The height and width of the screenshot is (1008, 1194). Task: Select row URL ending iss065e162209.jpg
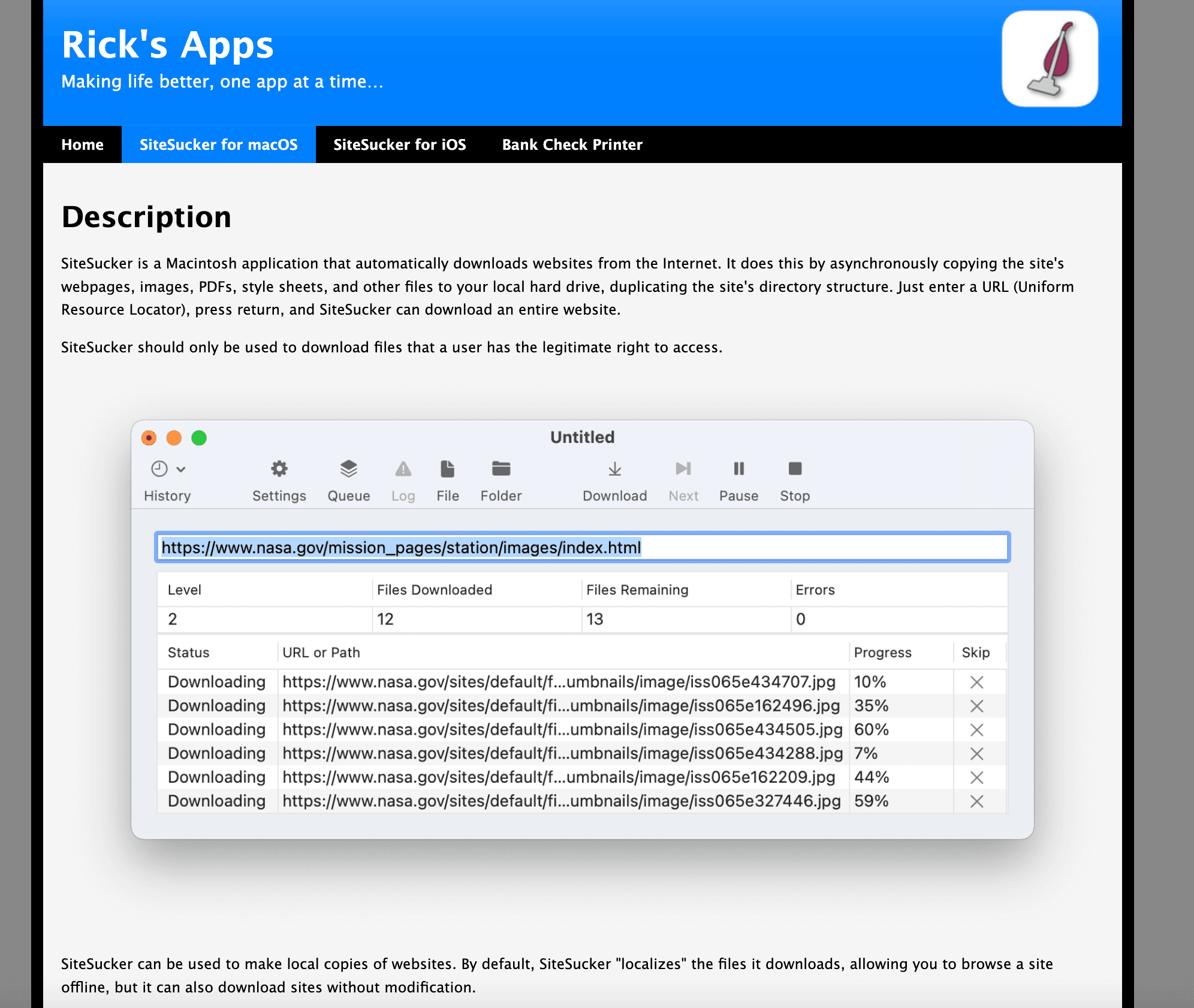(559, 777)
